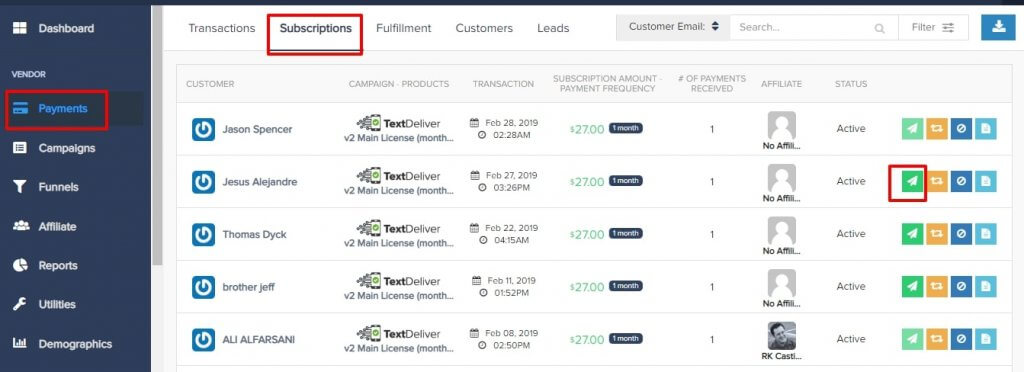Screen dimensions: 1024x372
Task: Click the $27.00 amount for Thomas Dyck
Action: pos(587,234)
